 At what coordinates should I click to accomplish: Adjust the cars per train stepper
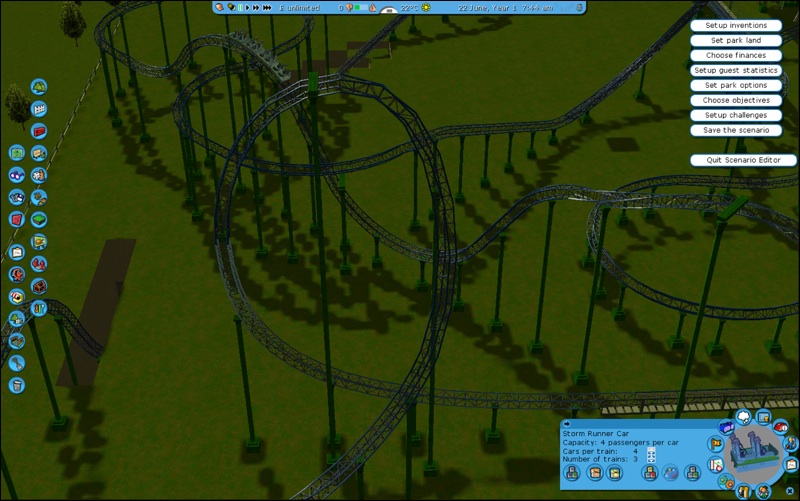(652, 452)
